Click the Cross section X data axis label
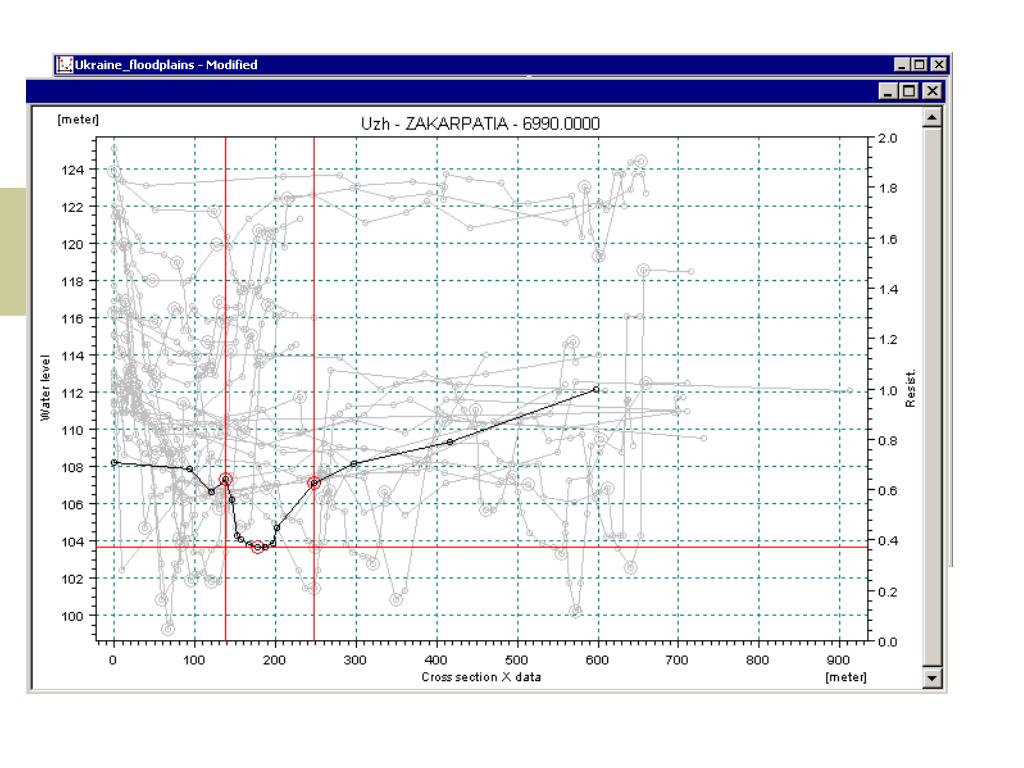Viewport: 1024px width, 768px height. coord(481,677)
